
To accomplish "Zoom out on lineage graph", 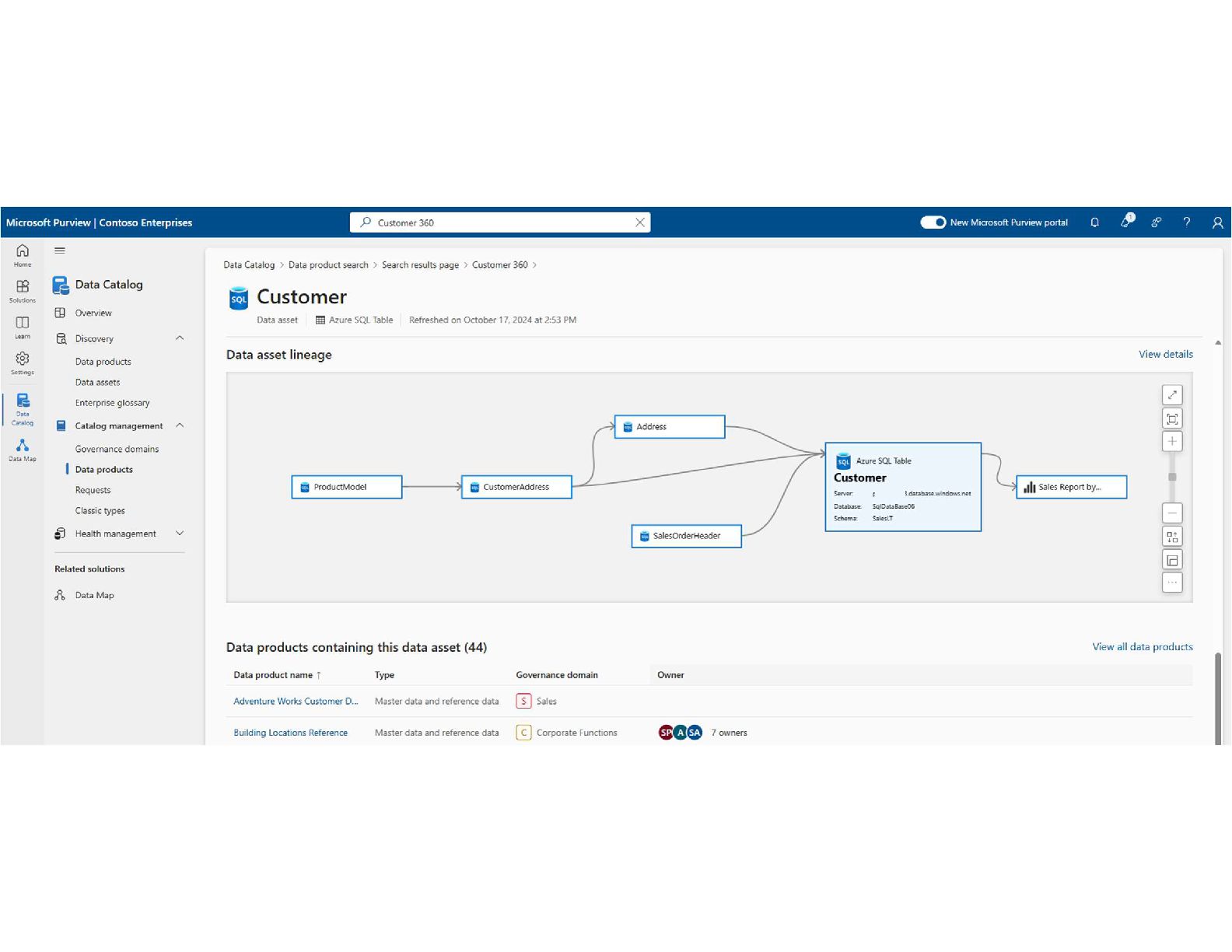I will [1172, 513].
